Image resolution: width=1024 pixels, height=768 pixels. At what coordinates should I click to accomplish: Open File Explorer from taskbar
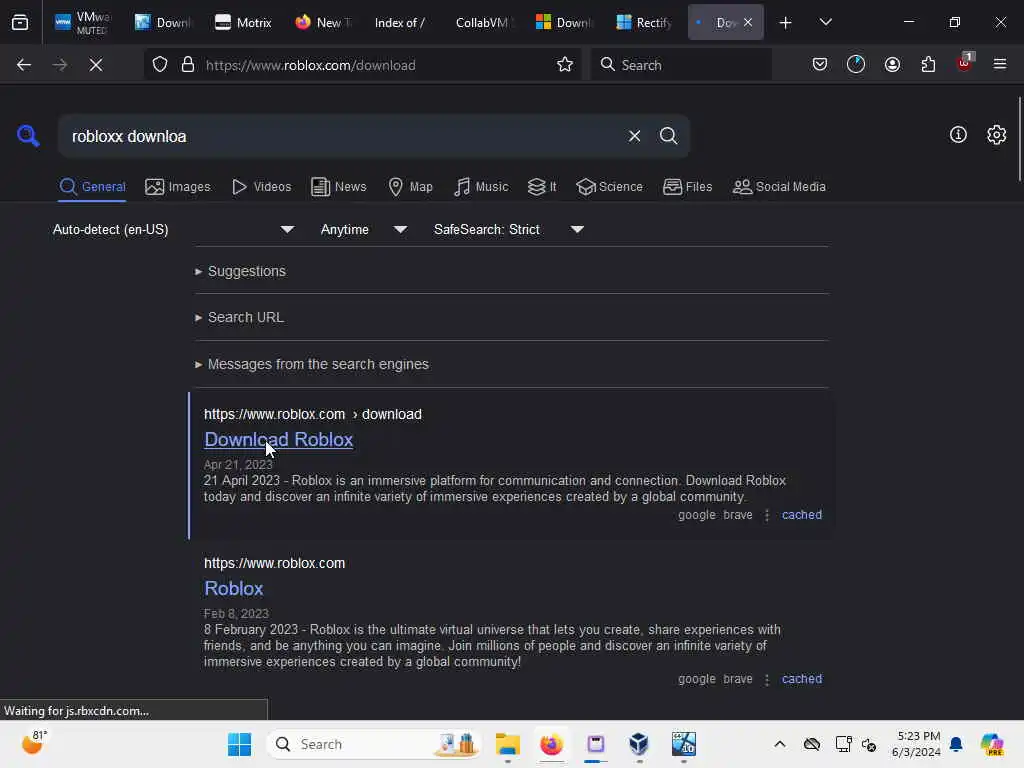click(x=507, y=744)
